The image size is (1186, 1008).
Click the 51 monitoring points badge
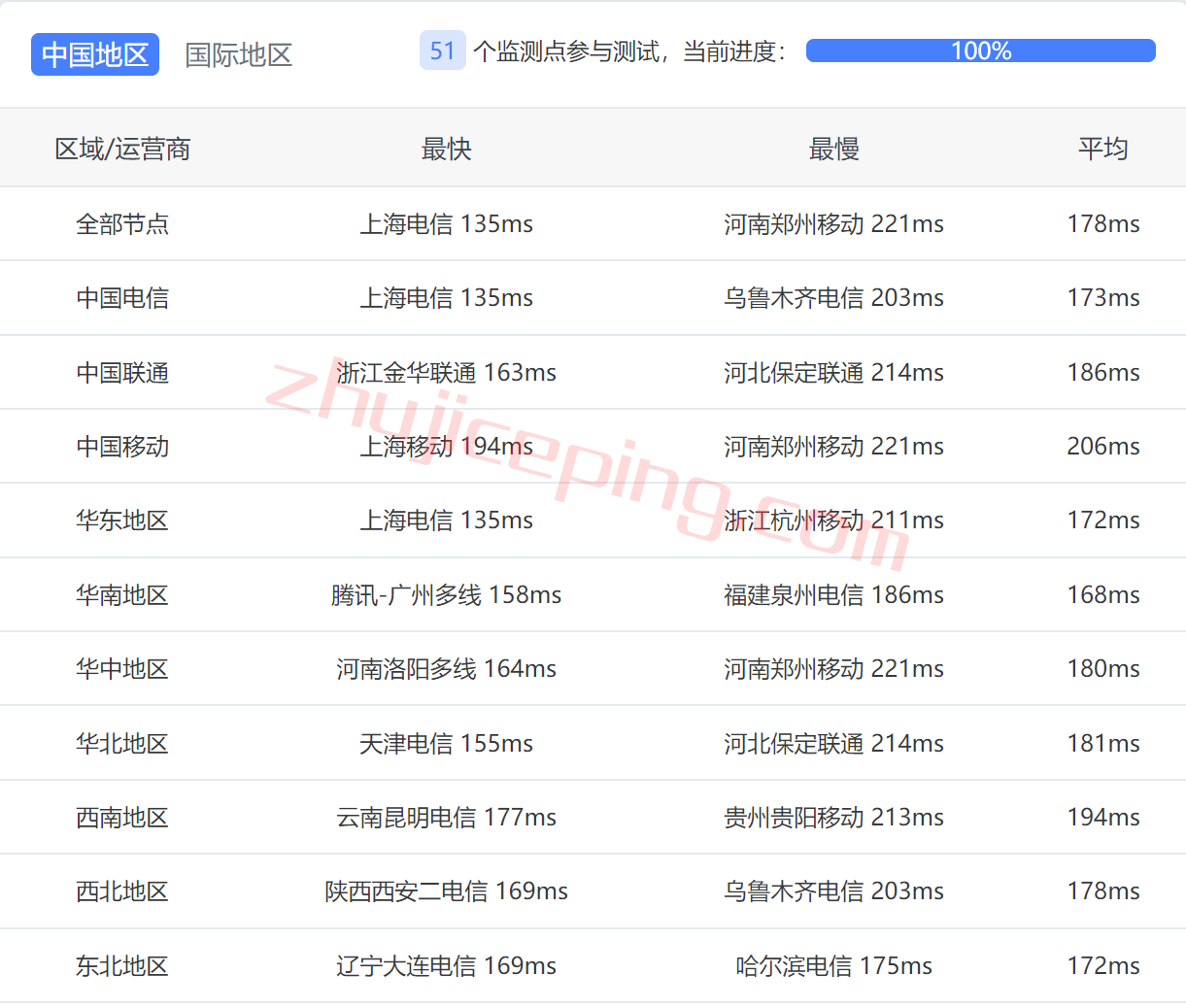click(443, 50)
